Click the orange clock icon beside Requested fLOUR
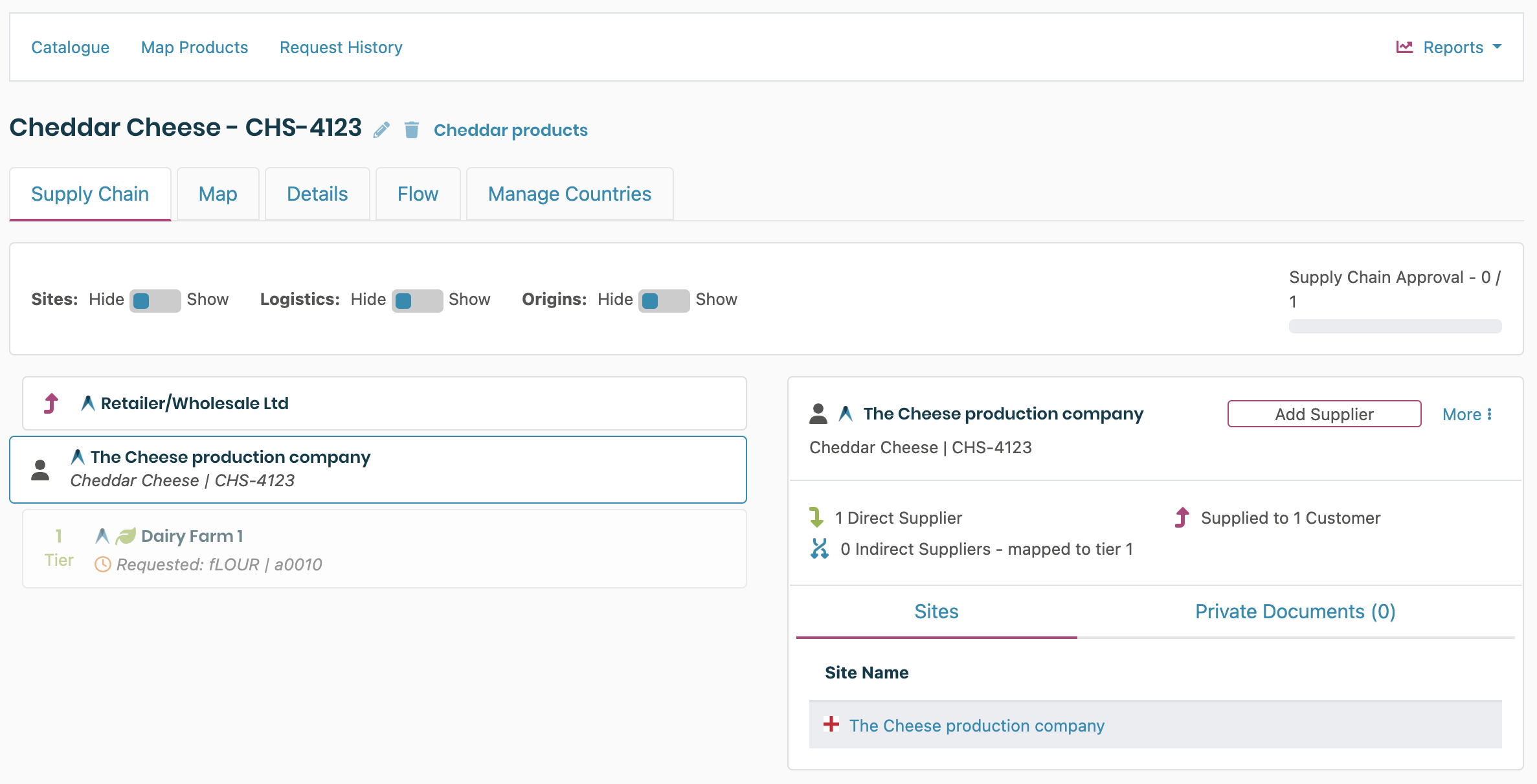This screenshot has width=1537, height=784. click(x=102, y=565)
